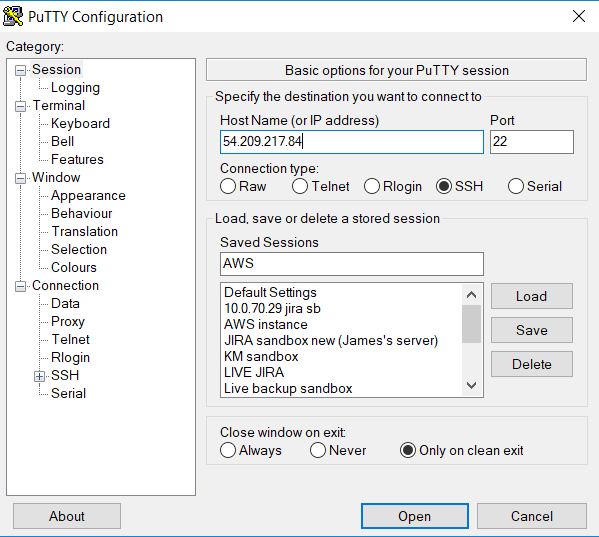This screenshot has height=537, width=599.
Task: Click the Saved Sessions name field
Action: pos(352,264)
